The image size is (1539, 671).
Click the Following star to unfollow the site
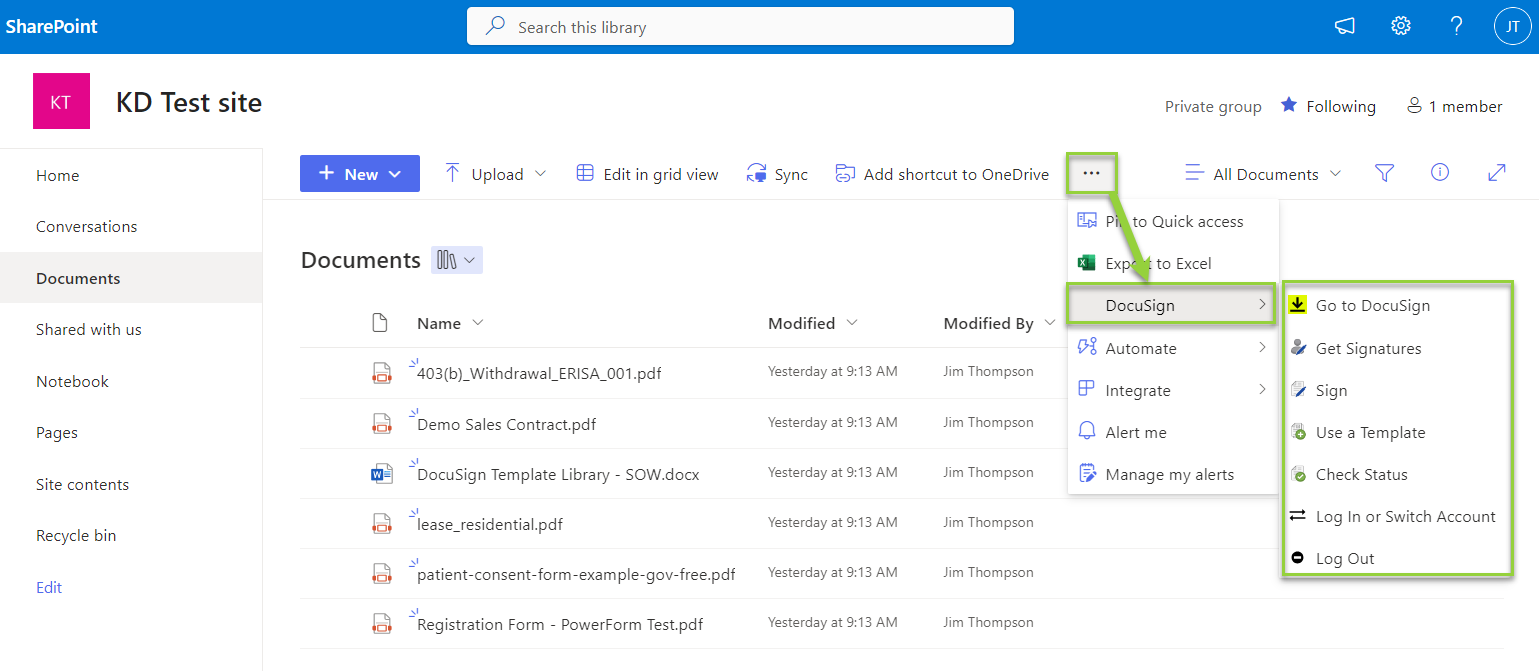coord(1290,106)
